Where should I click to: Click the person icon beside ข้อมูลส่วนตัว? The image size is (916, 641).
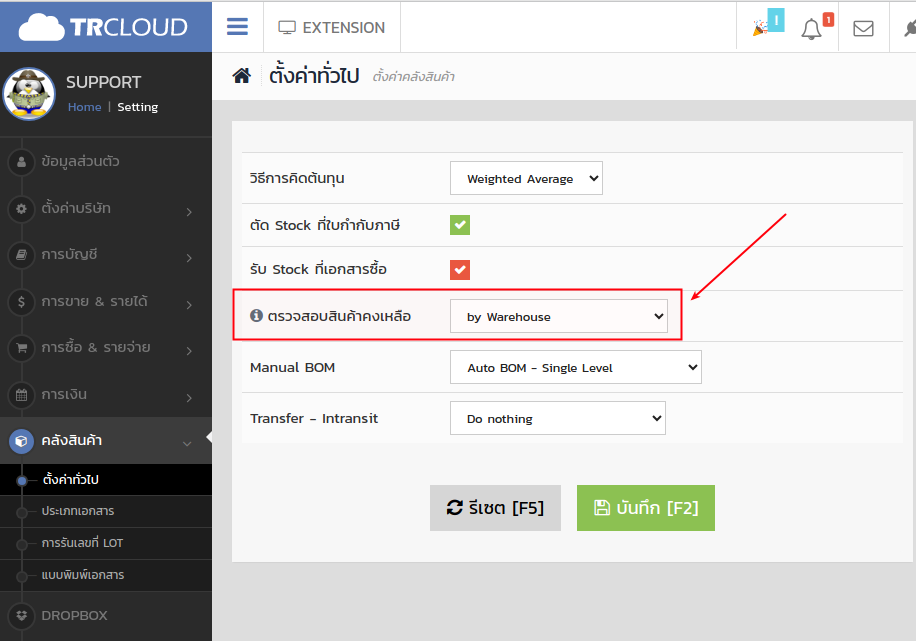click(x=22, y=162)
